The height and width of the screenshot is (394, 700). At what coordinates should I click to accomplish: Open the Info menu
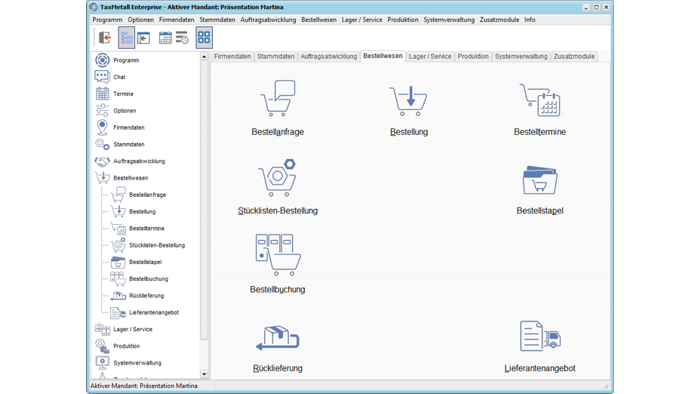click(x=530, y=20)
